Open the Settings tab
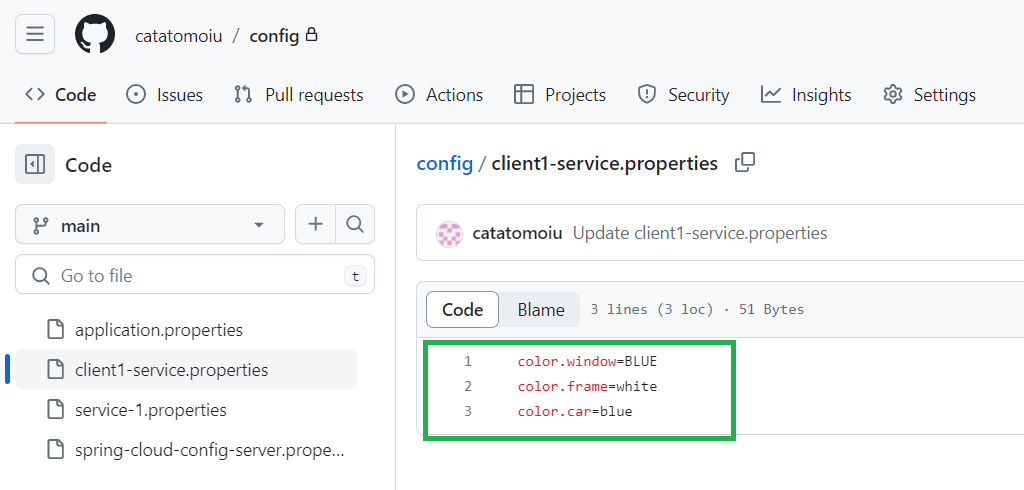 (929, 95)
